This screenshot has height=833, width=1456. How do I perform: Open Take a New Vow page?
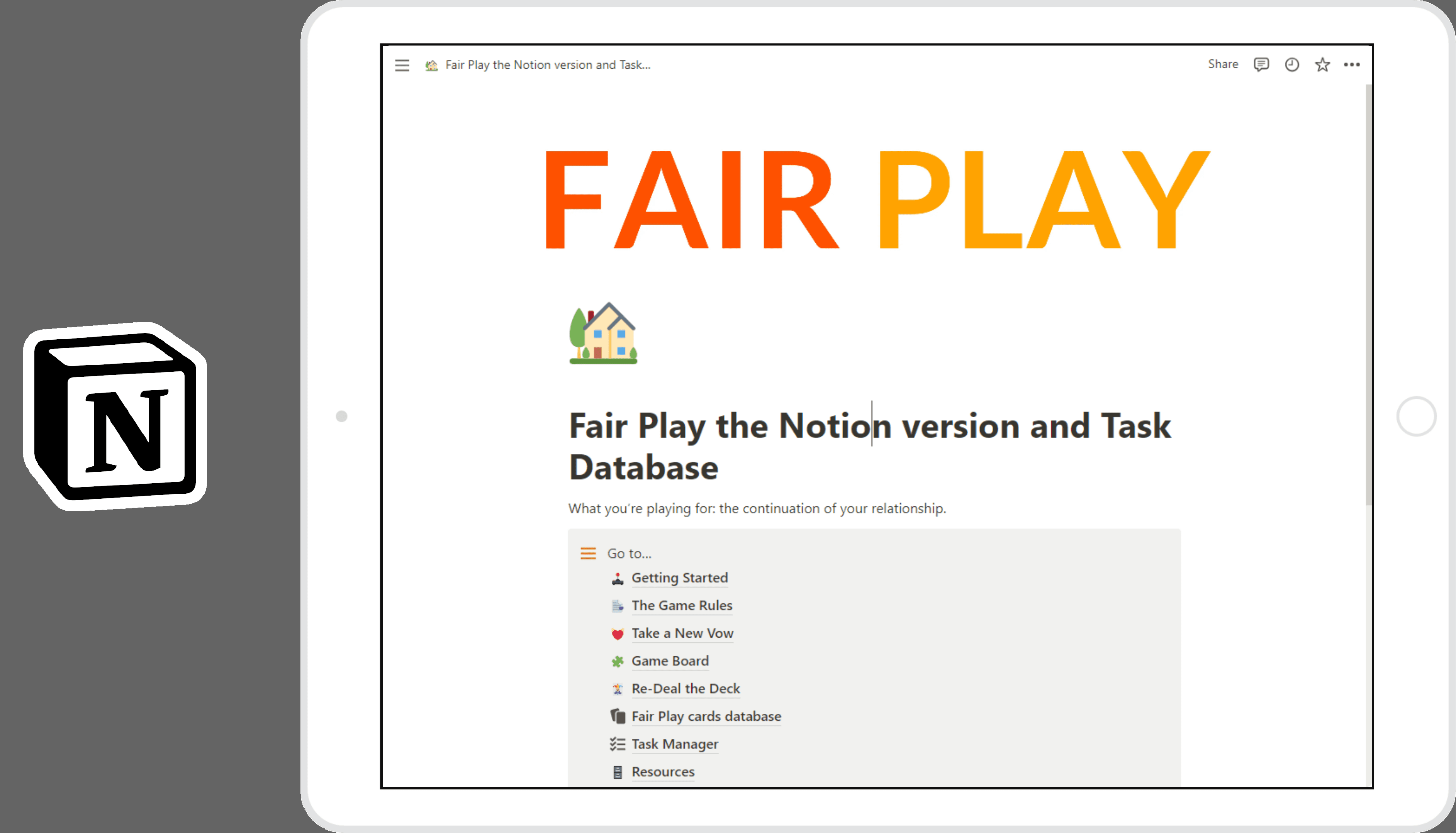[x=682, y=633]
